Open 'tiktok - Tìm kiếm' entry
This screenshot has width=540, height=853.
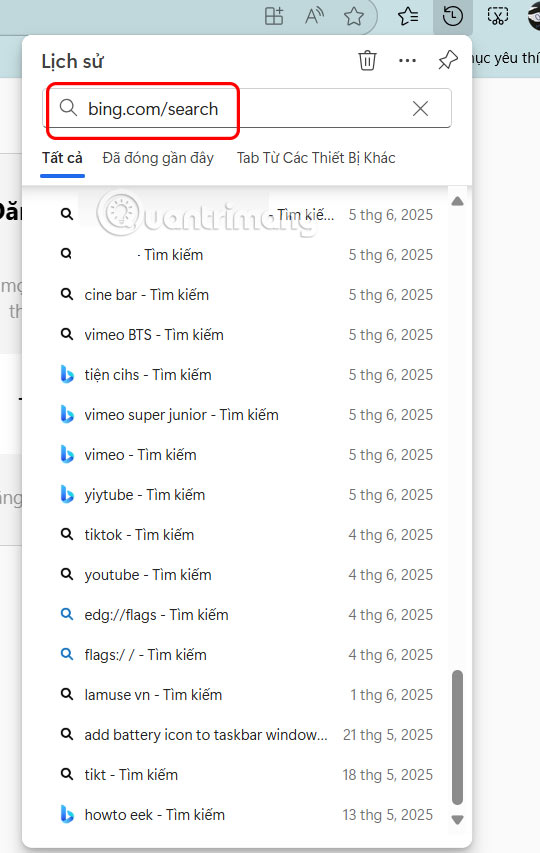[x=247, y=535]
